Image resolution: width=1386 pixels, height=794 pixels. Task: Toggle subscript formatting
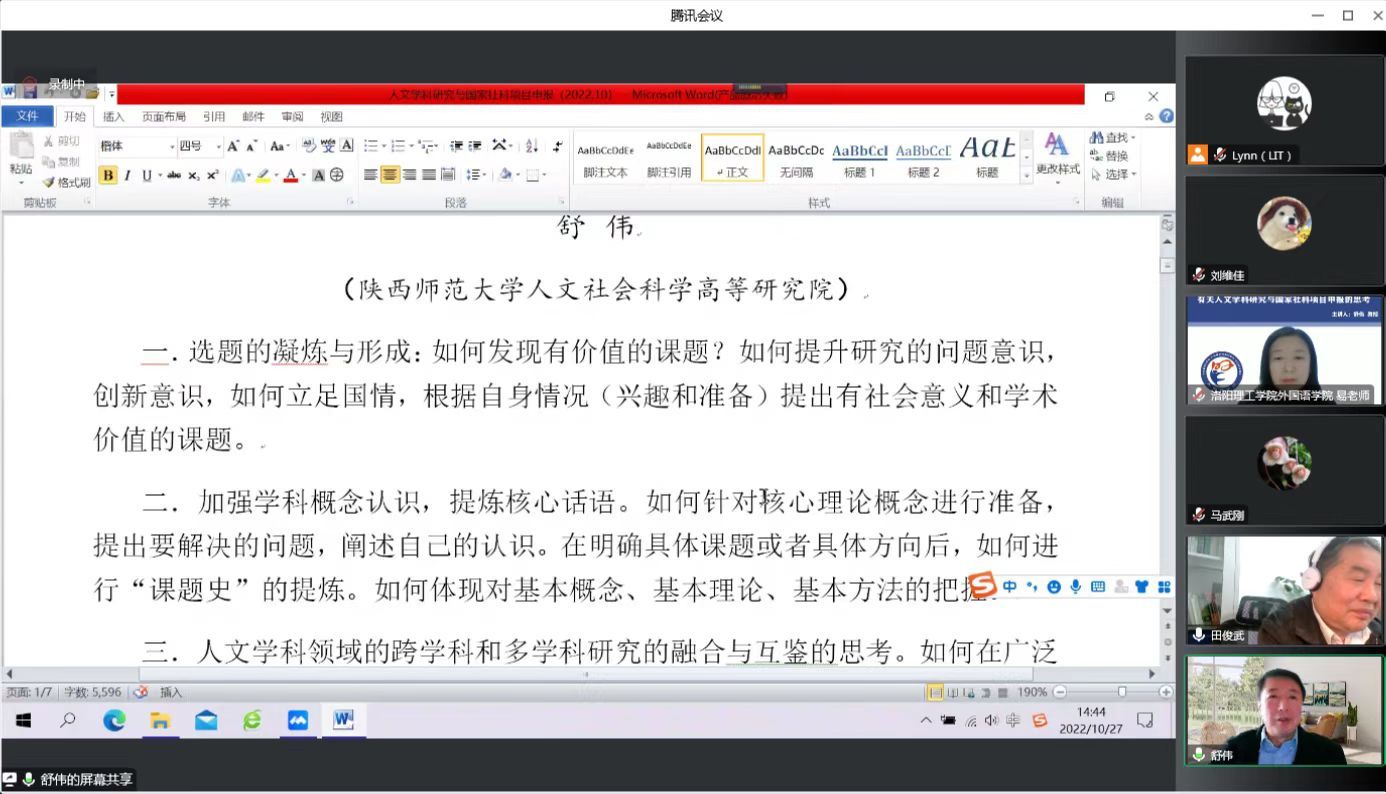(x=193, y=175)
